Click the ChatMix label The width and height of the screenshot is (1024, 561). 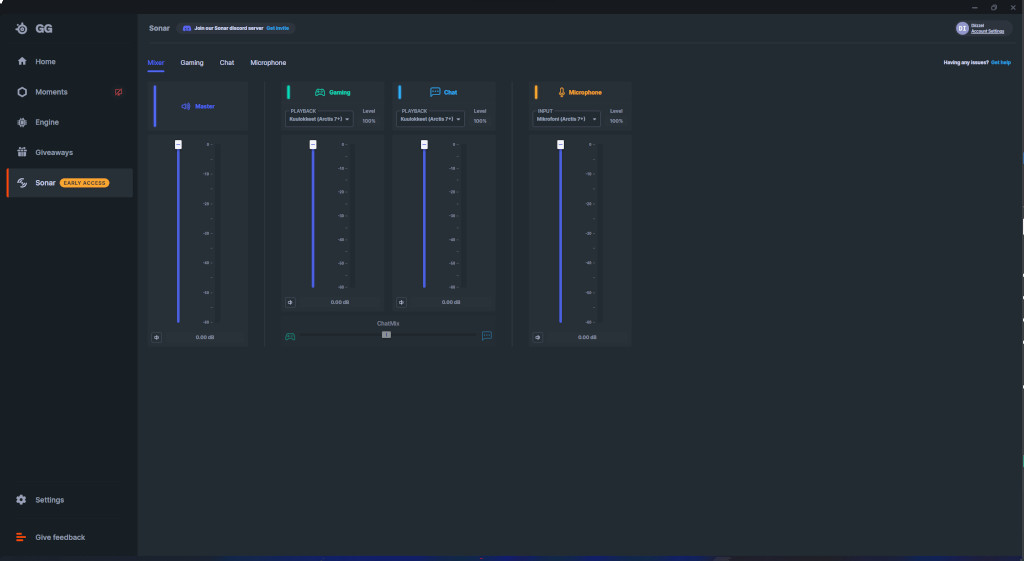388,323
